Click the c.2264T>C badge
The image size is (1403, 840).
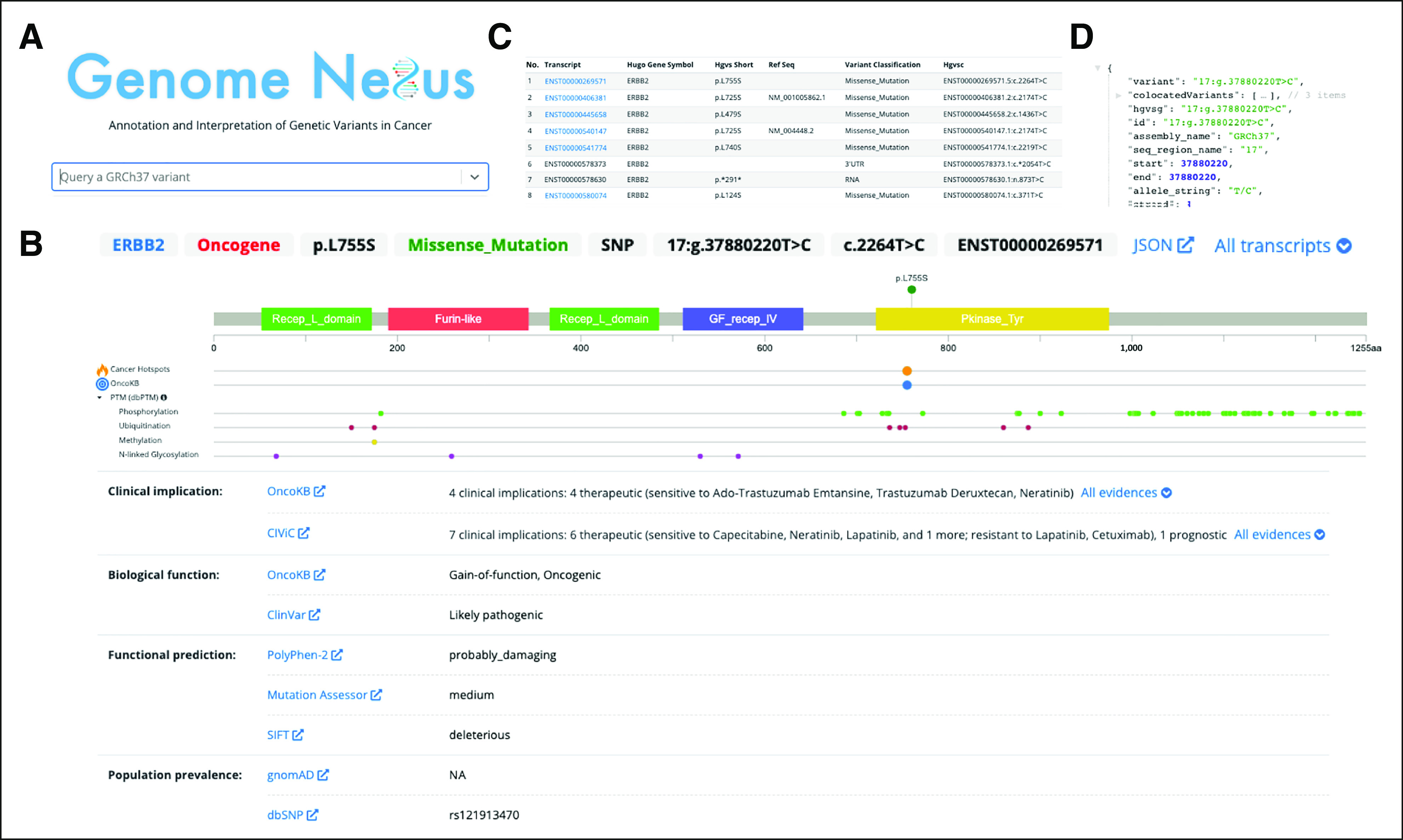click(x=884, y=245)
